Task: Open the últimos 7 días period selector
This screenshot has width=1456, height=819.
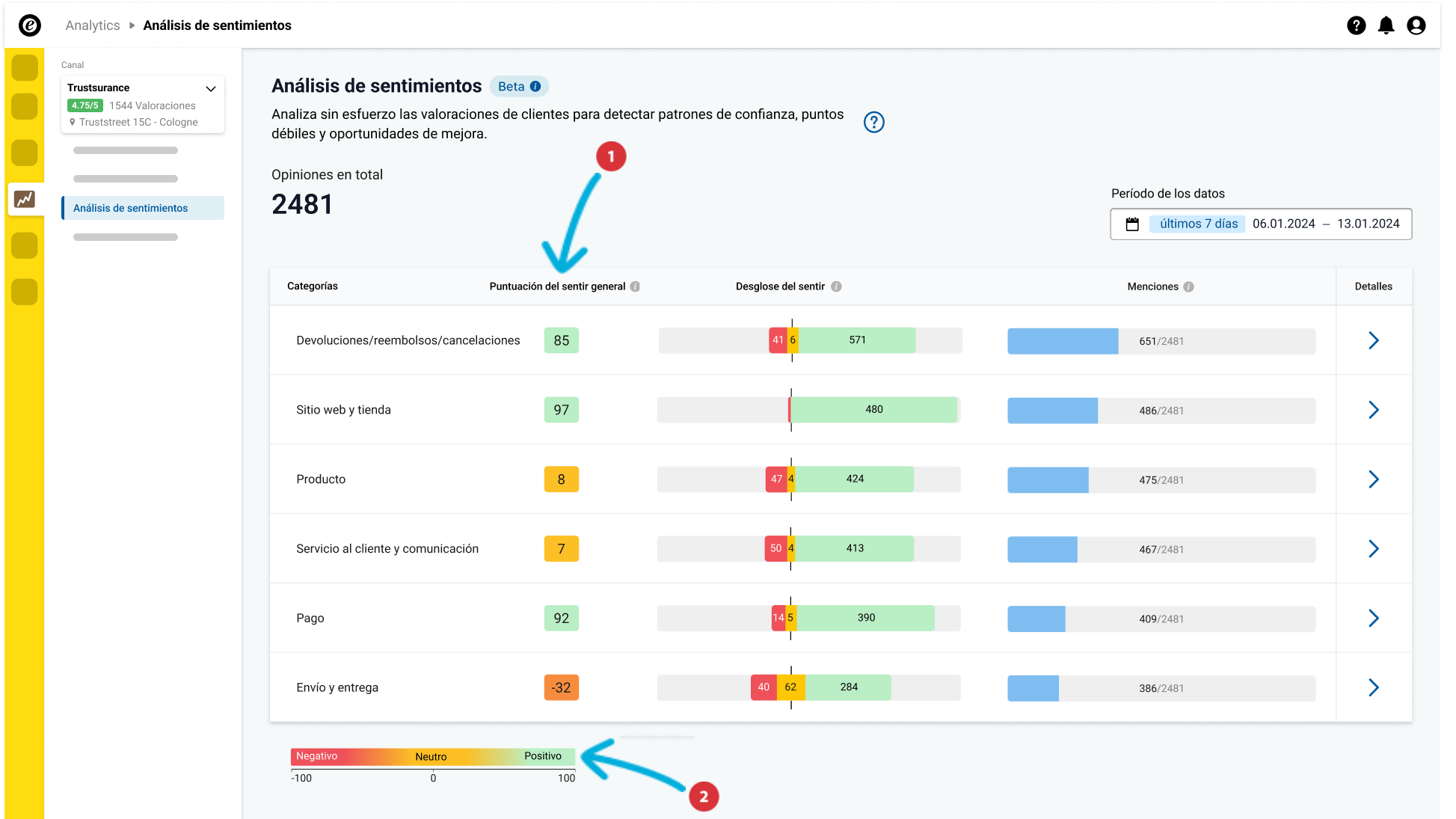Action: (1198, 224)
